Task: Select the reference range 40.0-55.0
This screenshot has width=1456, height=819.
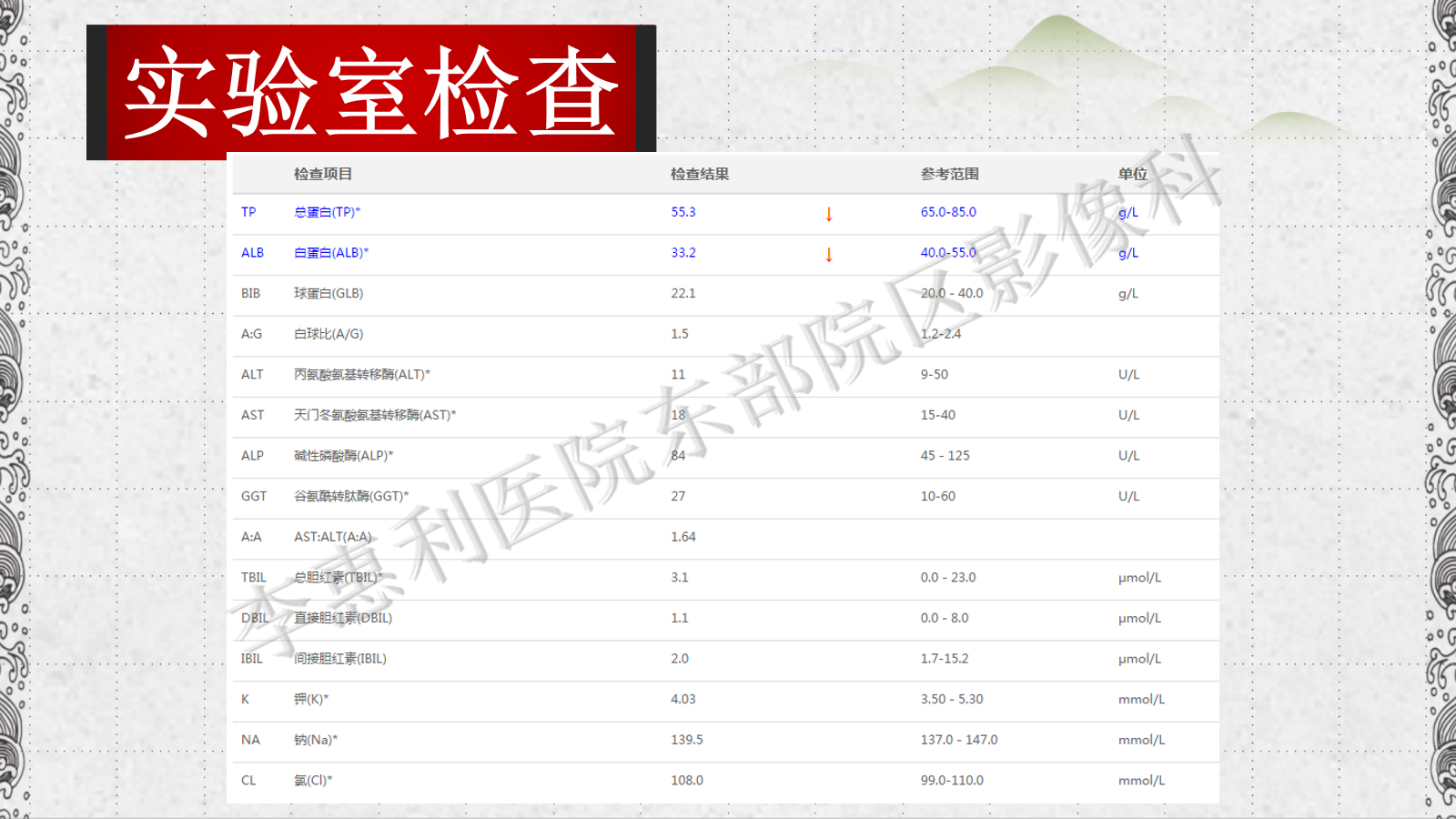Action: point(948,253)
